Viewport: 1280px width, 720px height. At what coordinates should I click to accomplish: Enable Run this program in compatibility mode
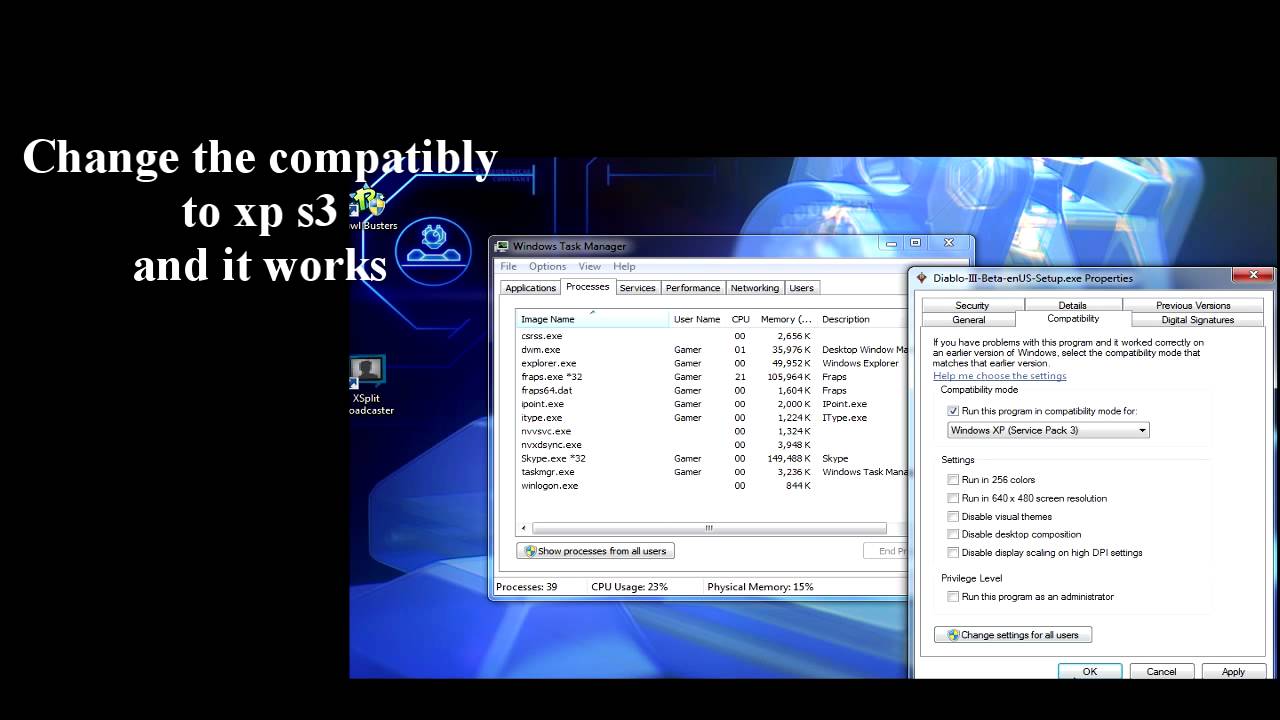pos(953,411)
